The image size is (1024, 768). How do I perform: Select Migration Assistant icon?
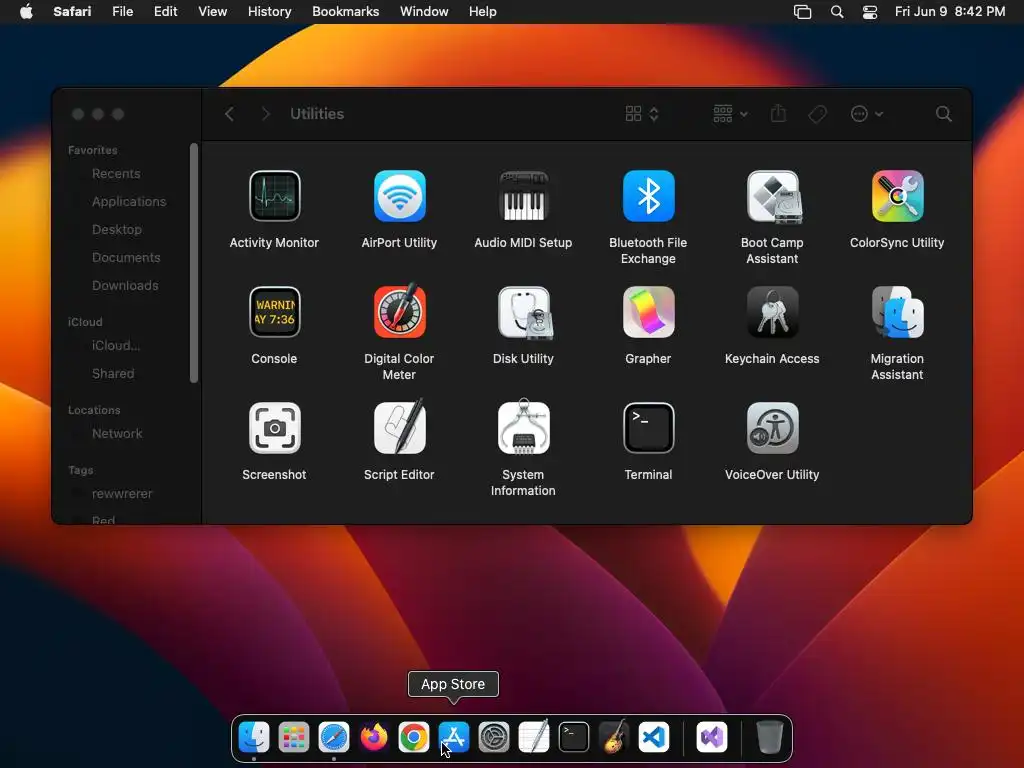click(897, 312)
